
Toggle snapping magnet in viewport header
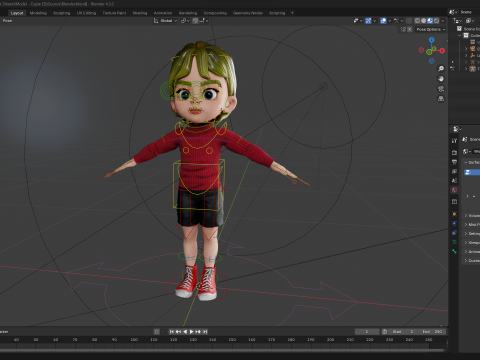[x=195, y=21]
